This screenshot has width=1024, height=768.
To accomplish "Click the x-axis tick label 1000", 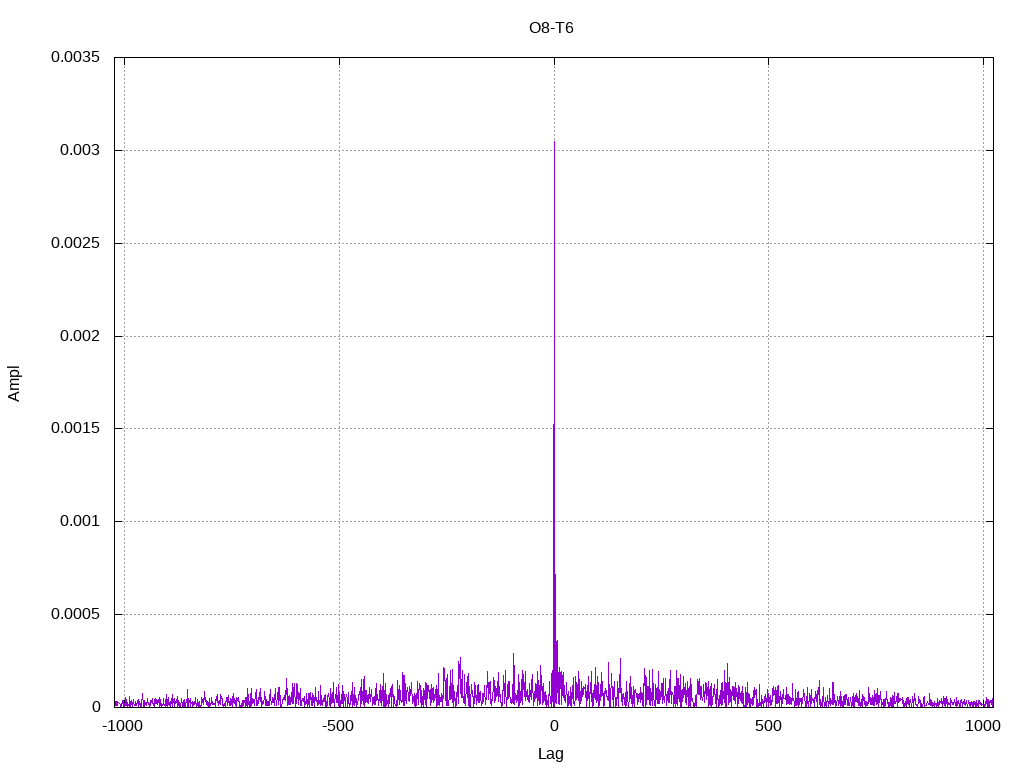I will 984,726.
